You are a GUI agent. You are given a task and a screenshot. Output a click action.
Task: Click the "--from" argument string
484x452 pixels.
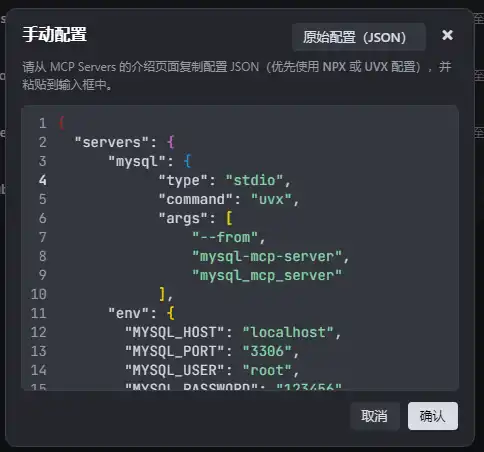click(225, 237)
